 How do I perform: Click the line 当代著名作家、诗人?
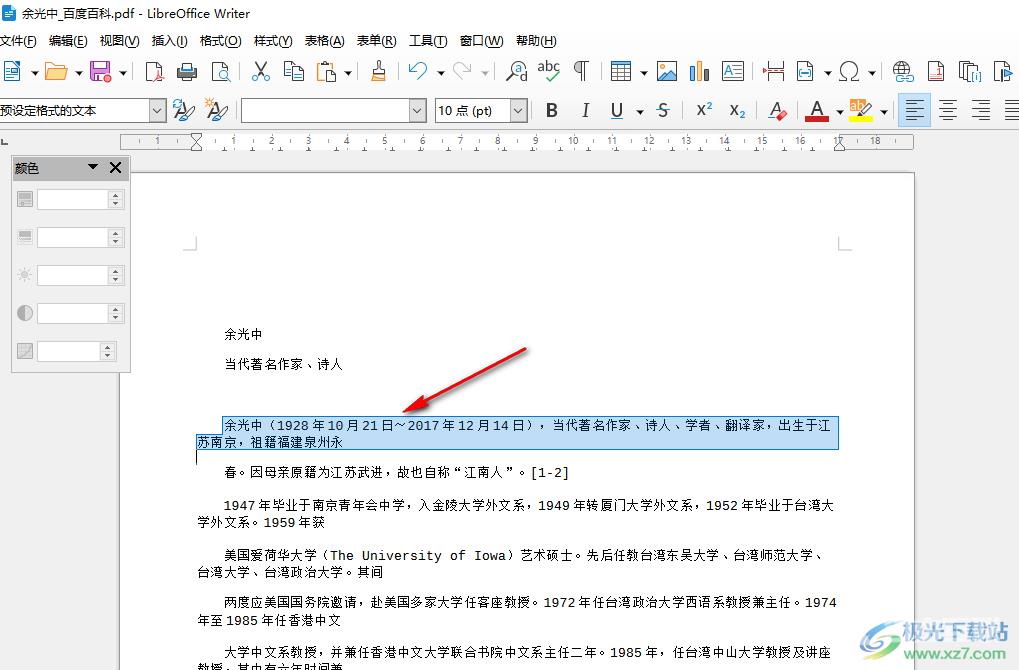point(283,364)
